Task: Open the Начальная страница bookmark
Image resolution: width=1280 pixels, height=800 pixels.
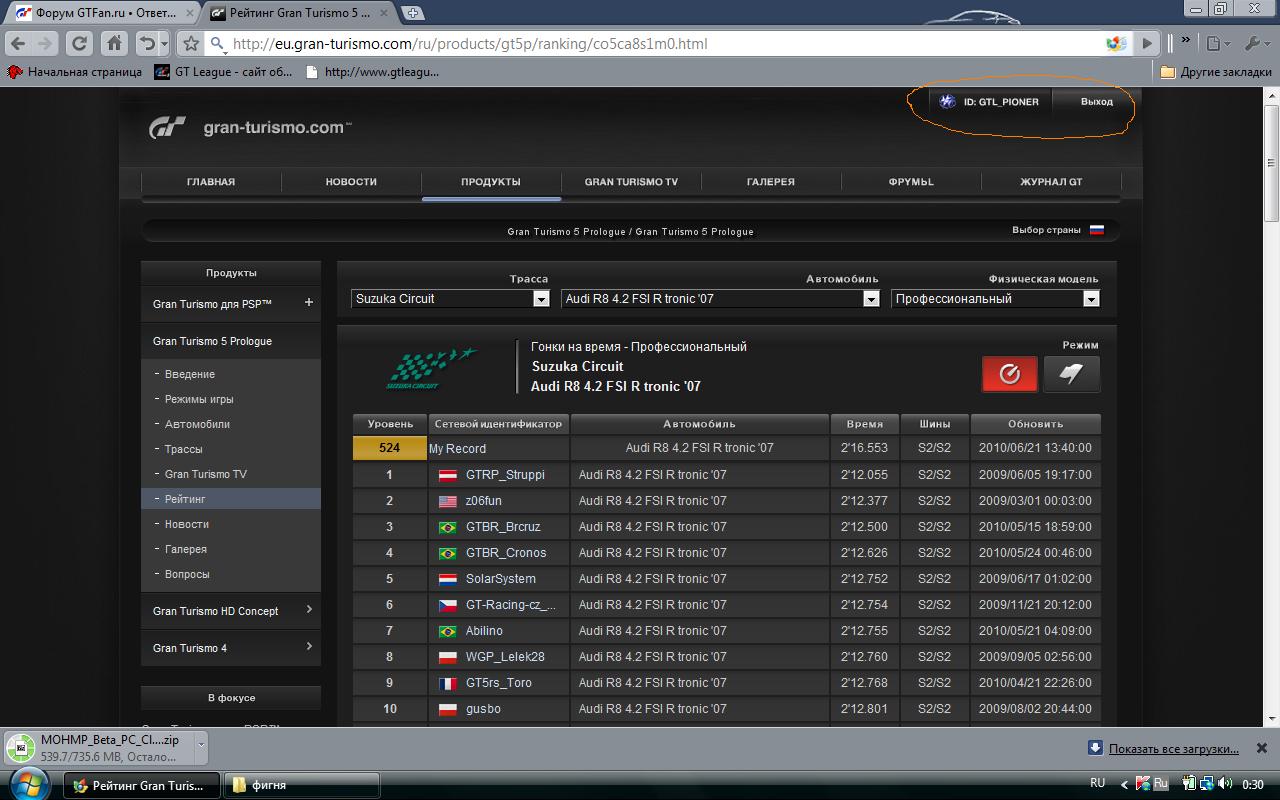Action: point(74,72)
